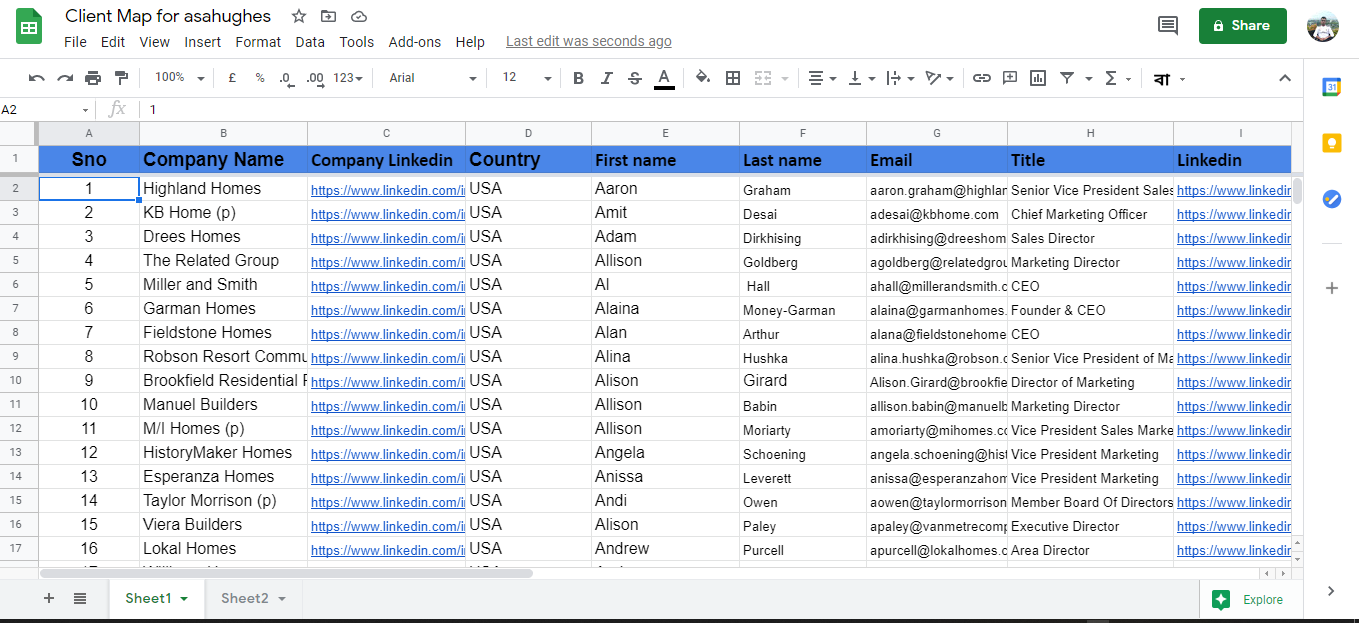Open Google Keep from side panel
This screenshot has width=1359, height=623.
click(1331, 142)
